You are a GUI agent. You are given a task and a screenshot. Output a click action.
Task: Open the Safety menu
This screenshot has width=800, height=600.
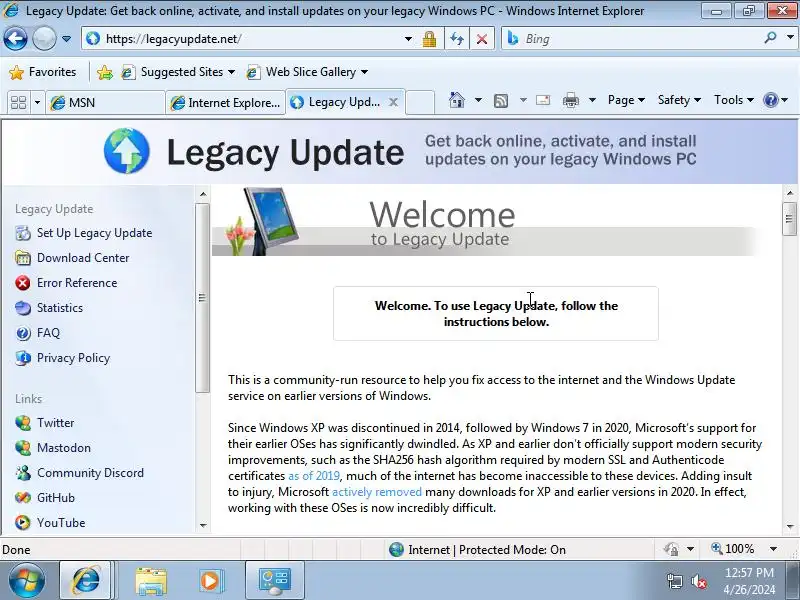pos(679,100)
